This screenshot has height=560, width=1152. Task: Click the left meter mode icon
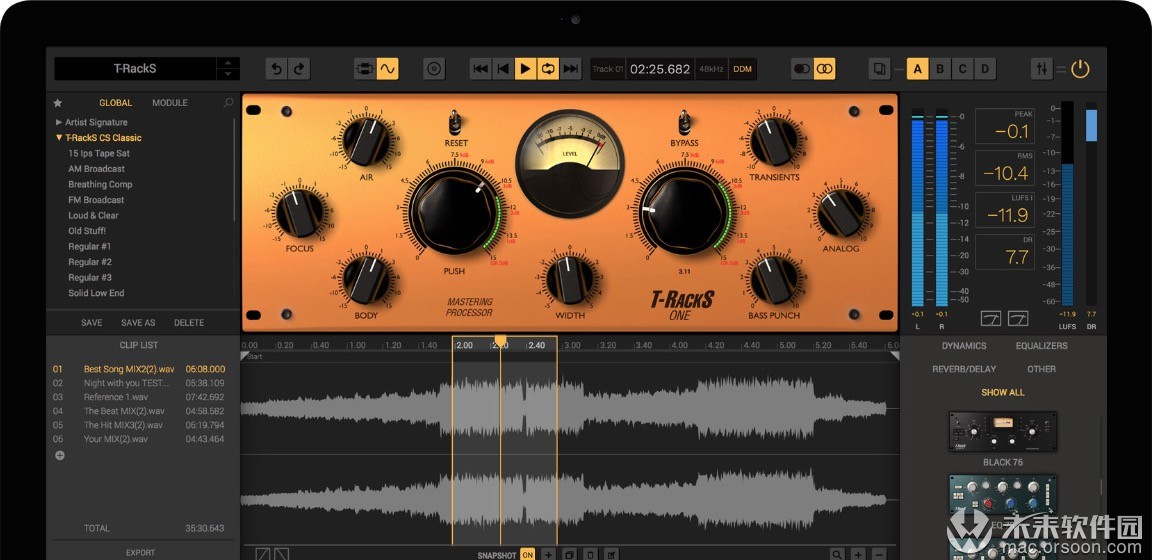[x=990, y=318]
